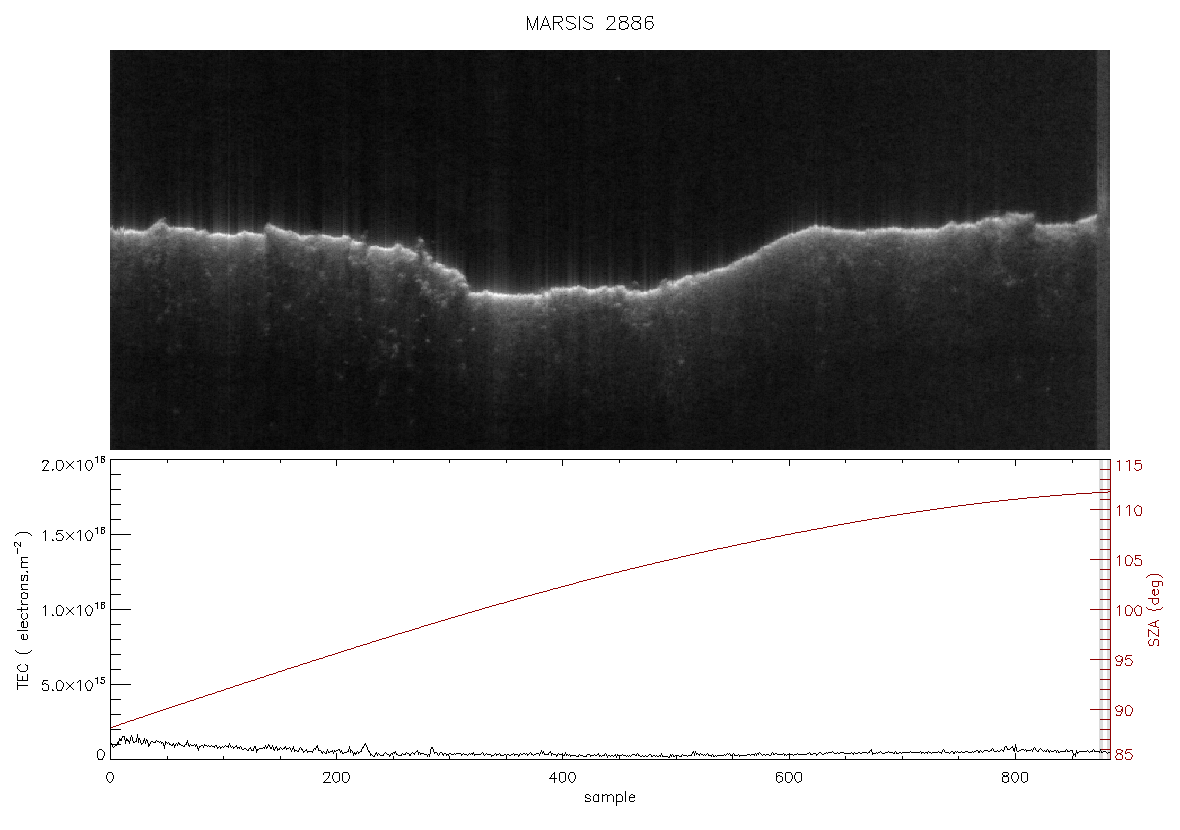Click the 2.0×10¹⁶ TEC axis value
Viewport: 1180px width, 830px height.
point(73,464)
